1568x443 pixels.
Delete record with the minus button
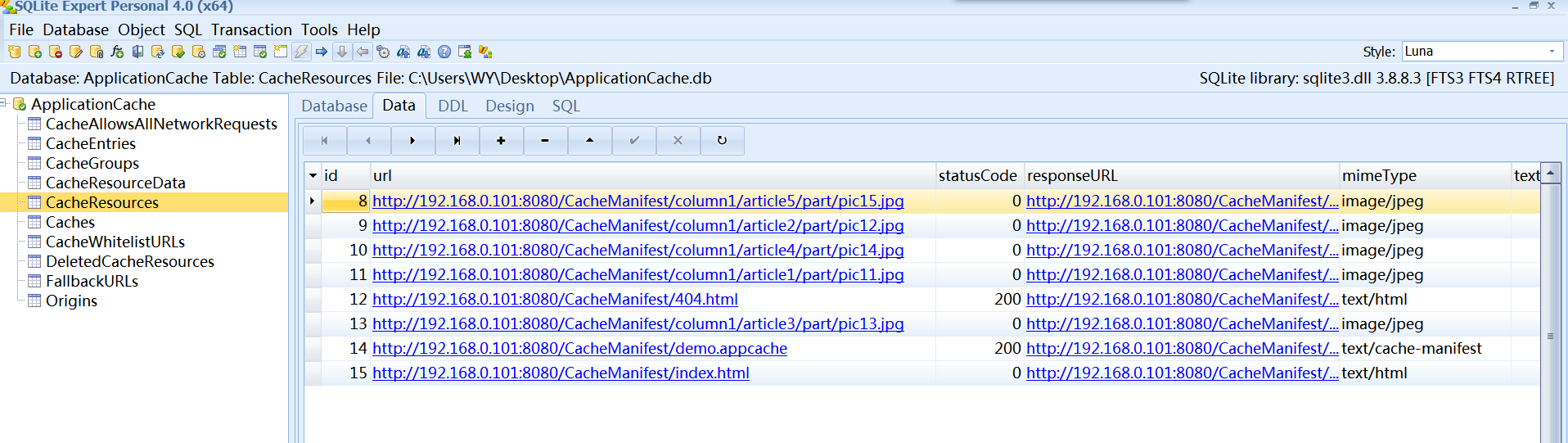pyautogui.click(x=546, y=141)
